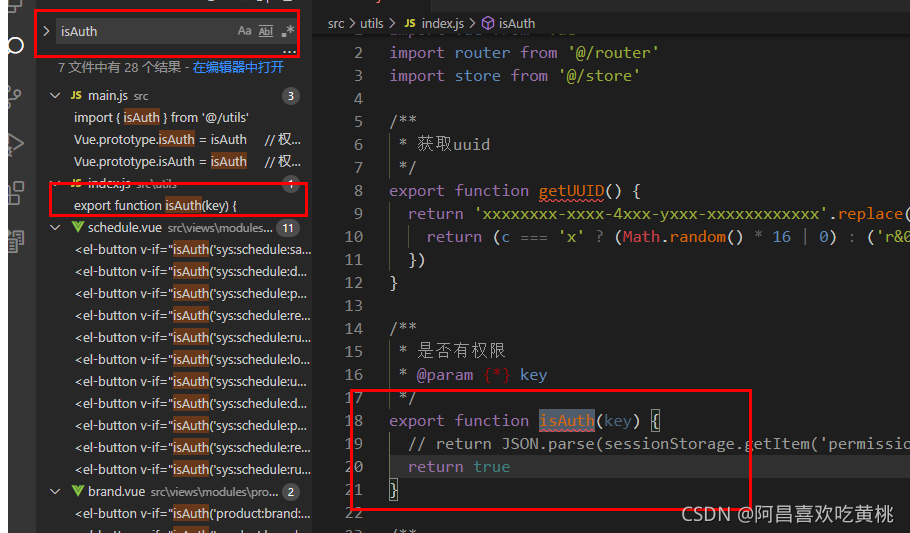Viewport: 910px width, 533px height.
Task: Click line number 18 in the gutter
Action: [353, 421]
